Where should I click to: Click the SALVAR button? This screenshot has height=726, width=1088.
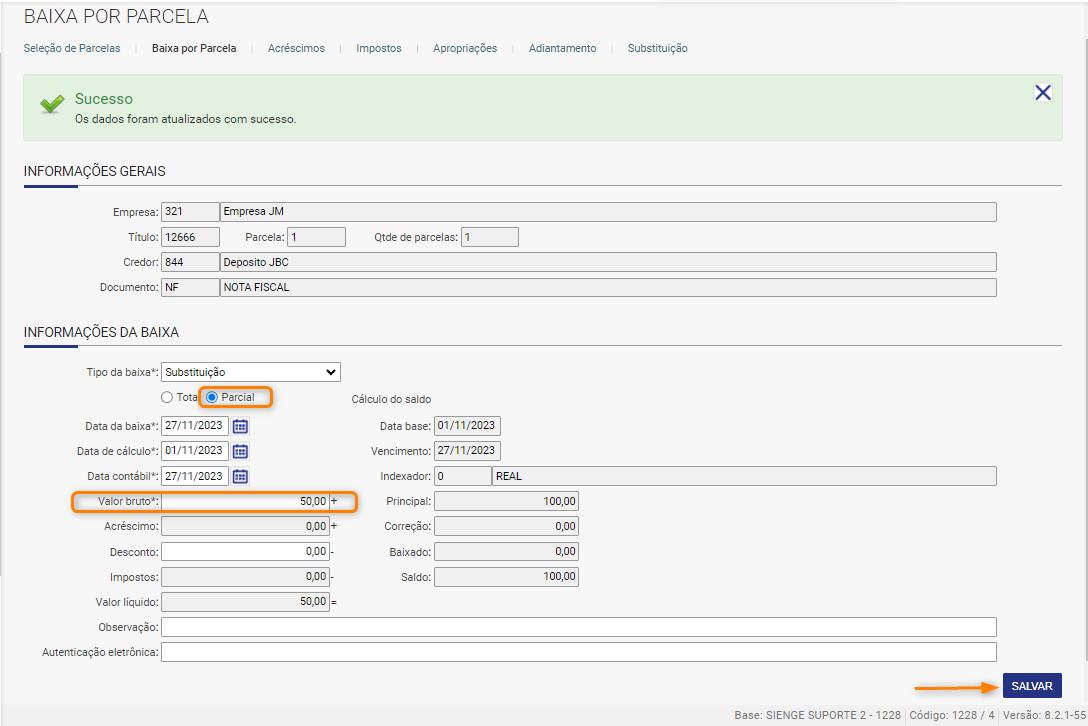[x=1032, y=686]
